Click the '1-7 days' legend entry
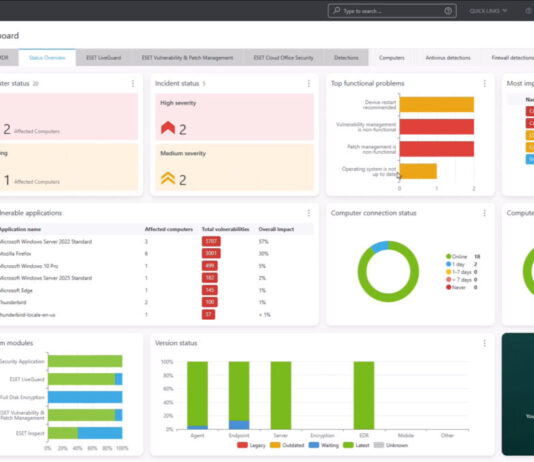The width and height of the screenshot is (534, 462). pyautogui.click(x=461, y=272)
